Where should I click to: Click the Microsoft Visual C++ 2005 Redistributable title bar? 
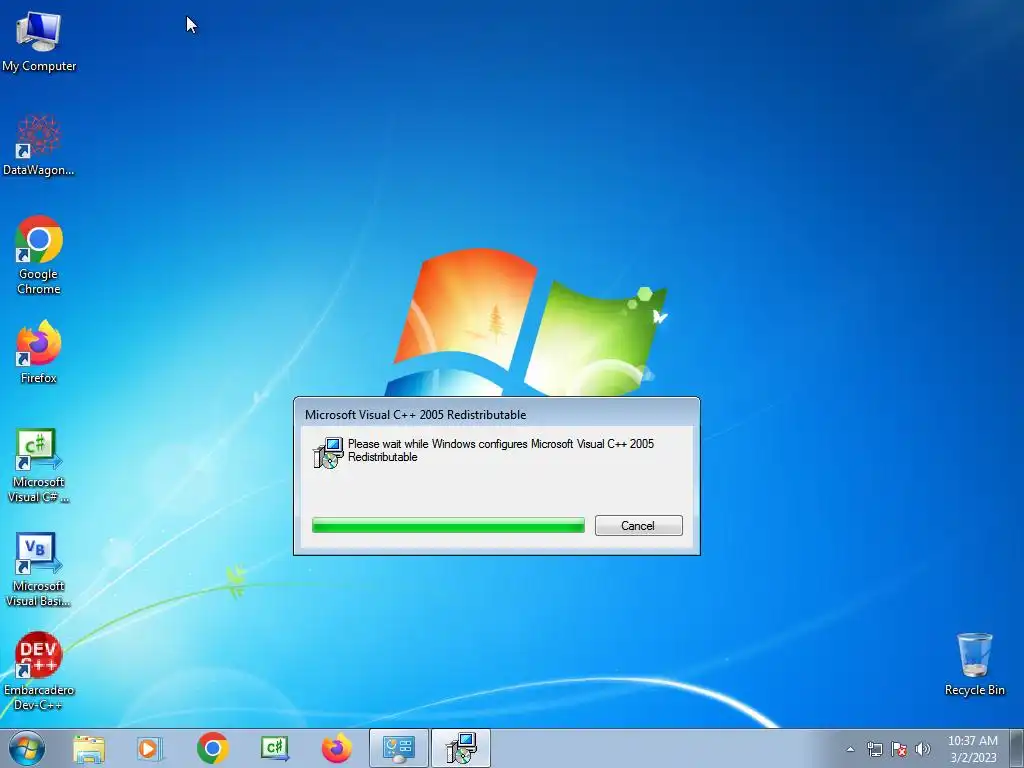pos(496,414)
